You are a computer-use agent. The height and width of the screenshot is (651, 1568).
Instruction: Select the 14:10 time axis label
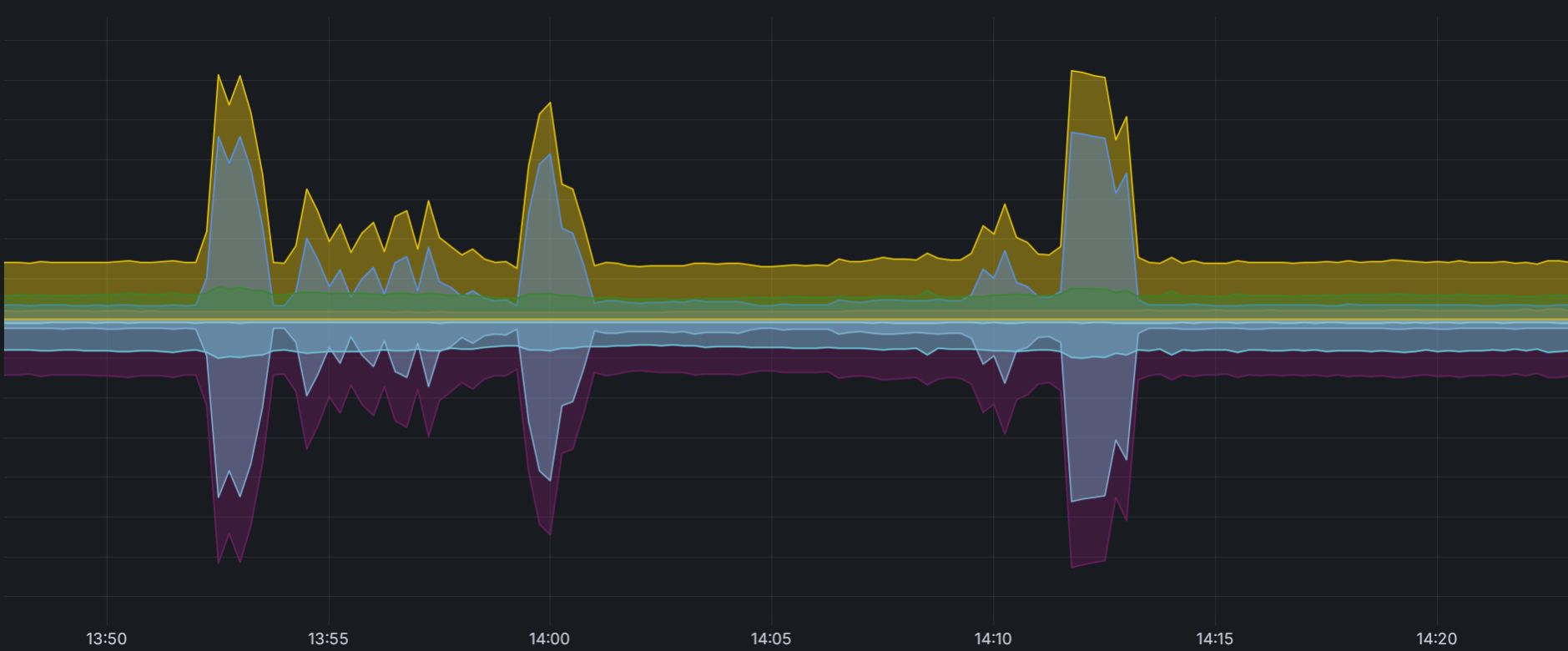[993, 639]
